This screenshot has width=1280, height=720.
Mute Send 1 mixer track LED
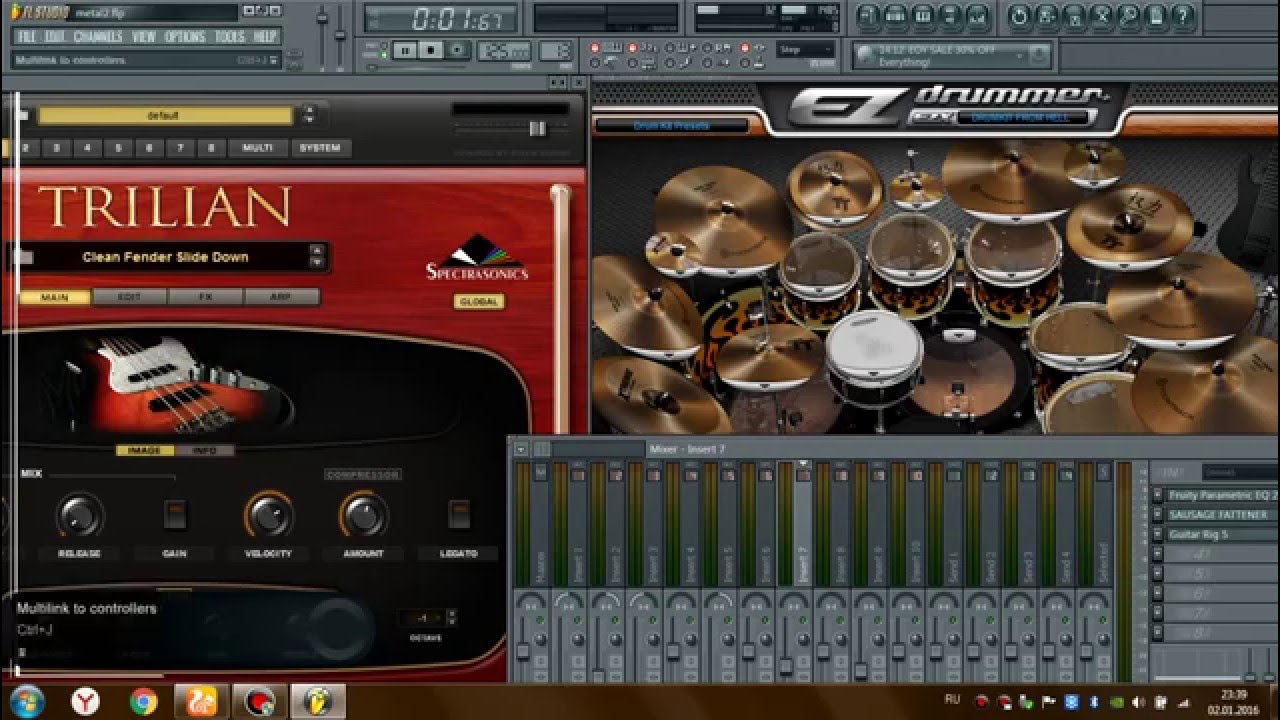[x=953, y=619]
